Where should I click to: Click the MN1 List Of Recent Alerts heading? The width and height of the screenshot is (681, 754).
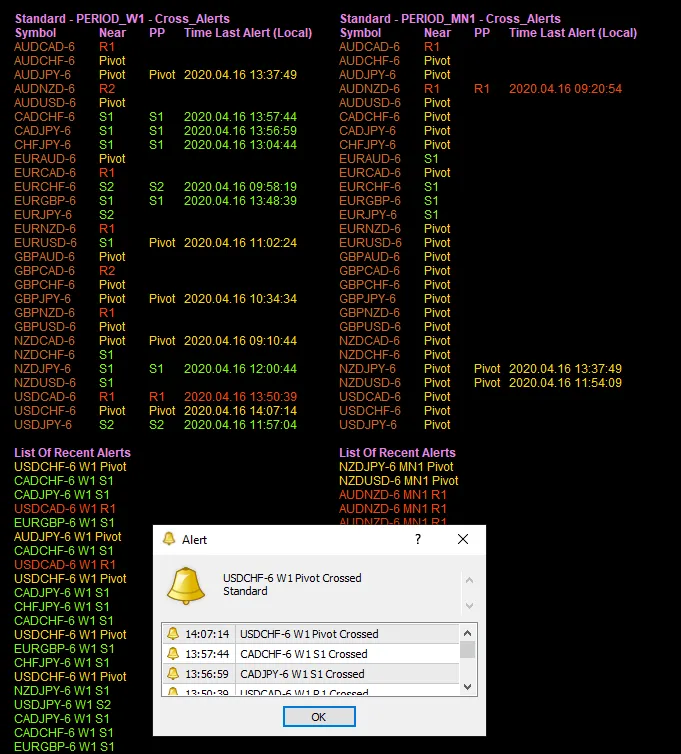pyautogui.click(x=397, y=453)
